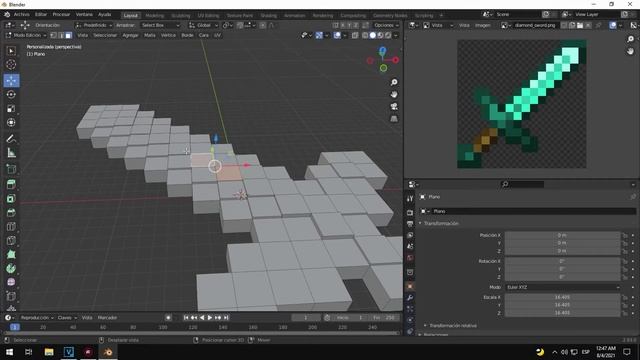
Task: Toggle camera view with the camera icon
Action: pos(394,107)
